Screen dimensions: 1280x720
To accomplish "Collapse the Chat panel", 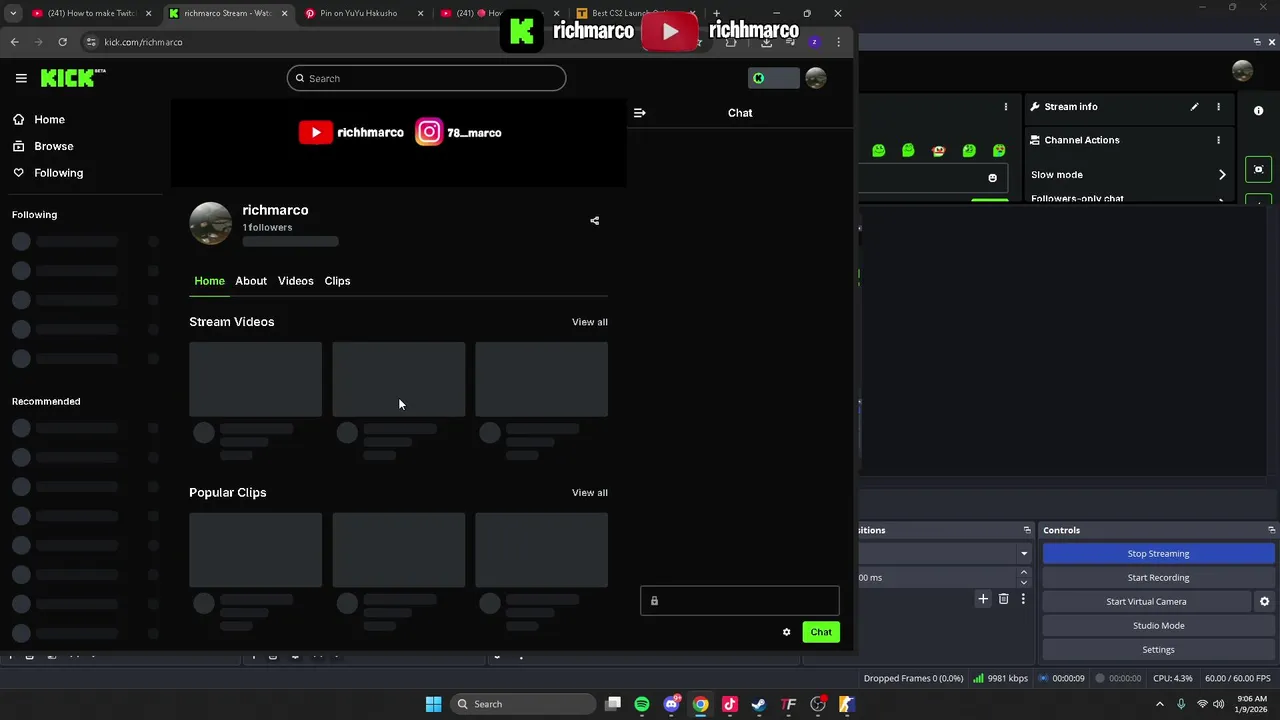I will [x=640, y=113].
